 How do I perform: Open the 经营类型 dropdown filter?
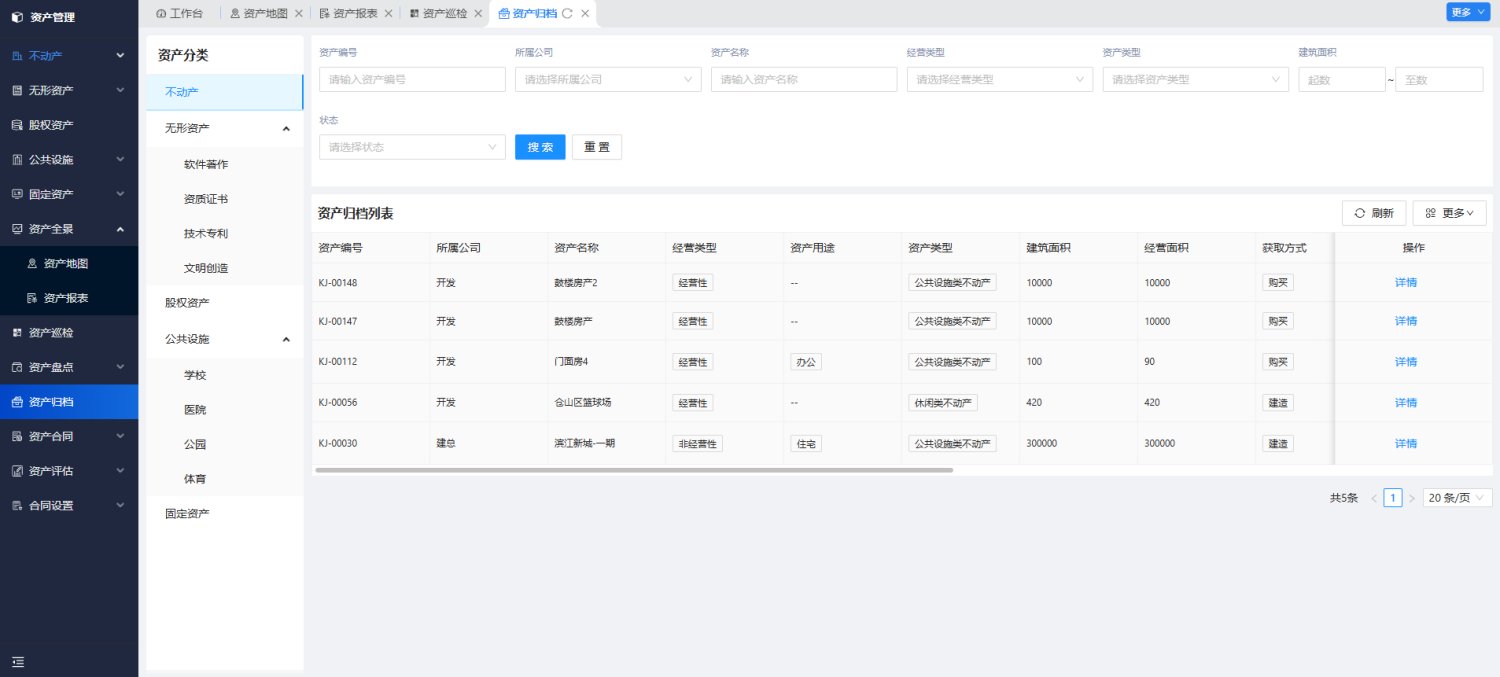999,79
